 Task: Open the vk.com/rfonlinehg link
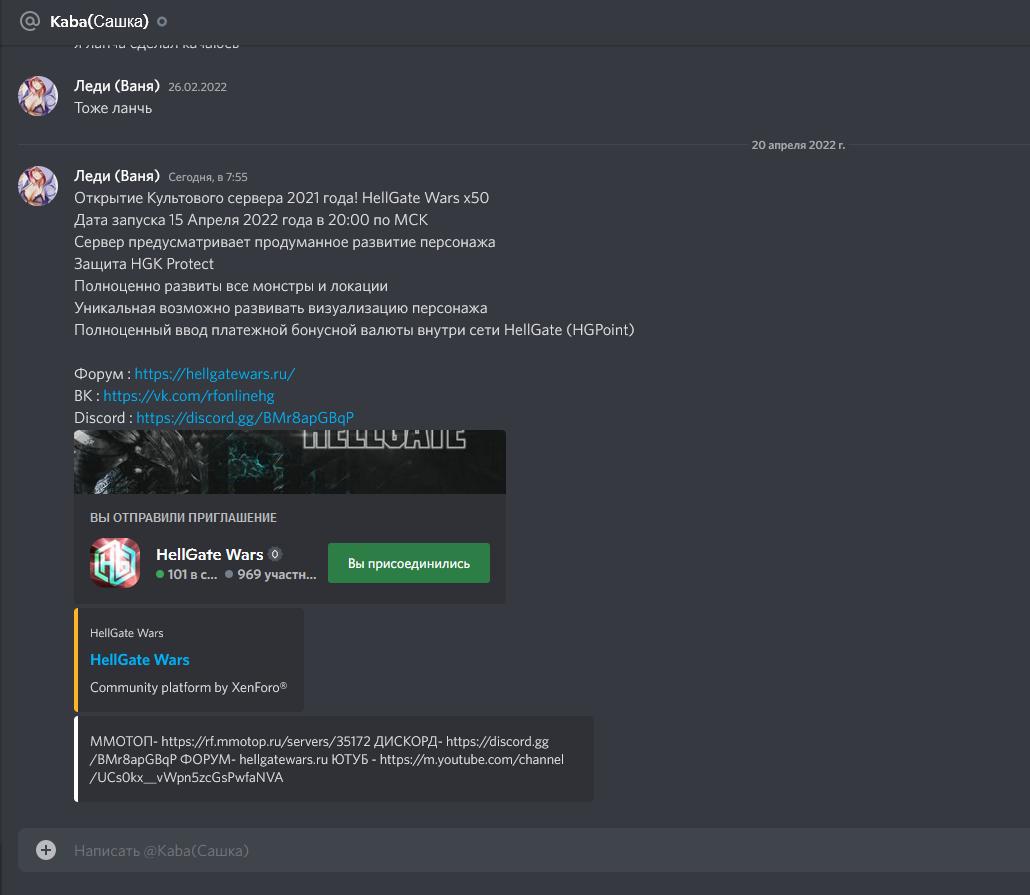click(x=189, y=396)
